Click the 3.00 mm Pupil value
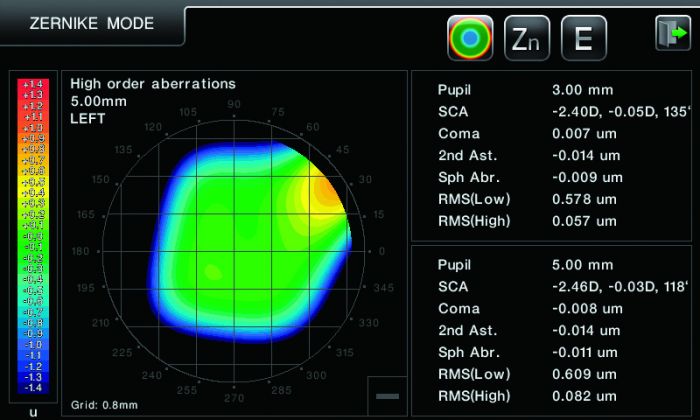Screen dimensions: 700x420 [582, 90]
